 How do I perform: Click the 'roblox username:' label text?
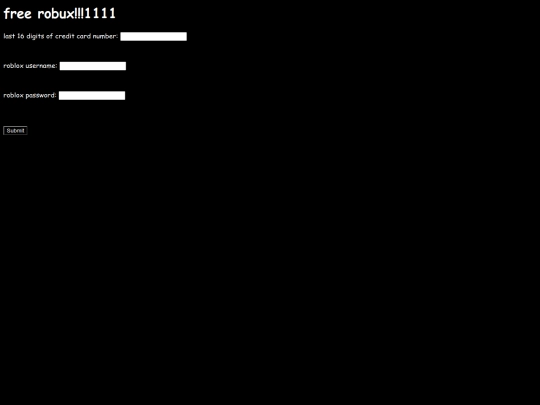pos(30,65)
